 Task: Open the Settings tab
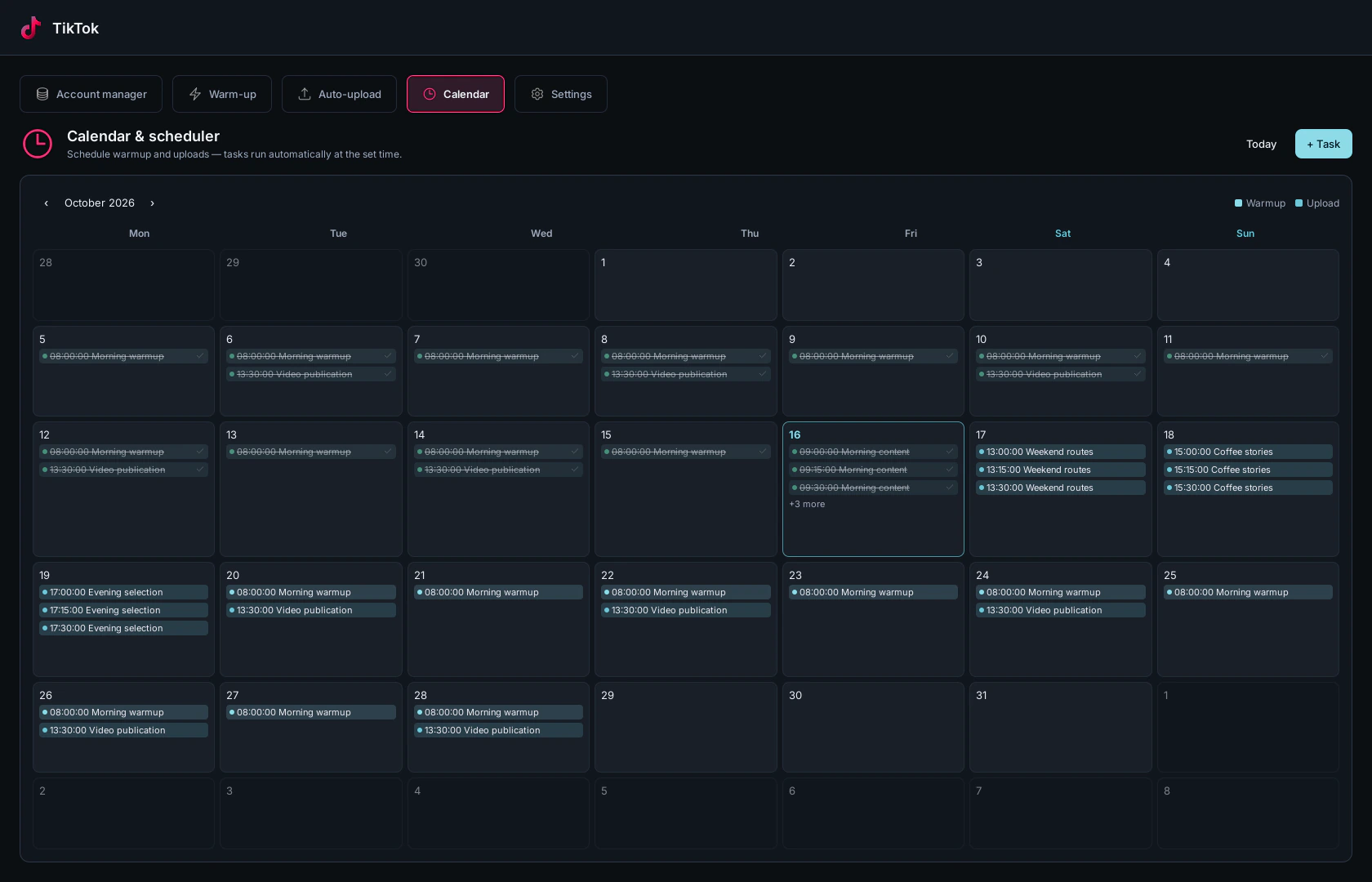[561, 94]
